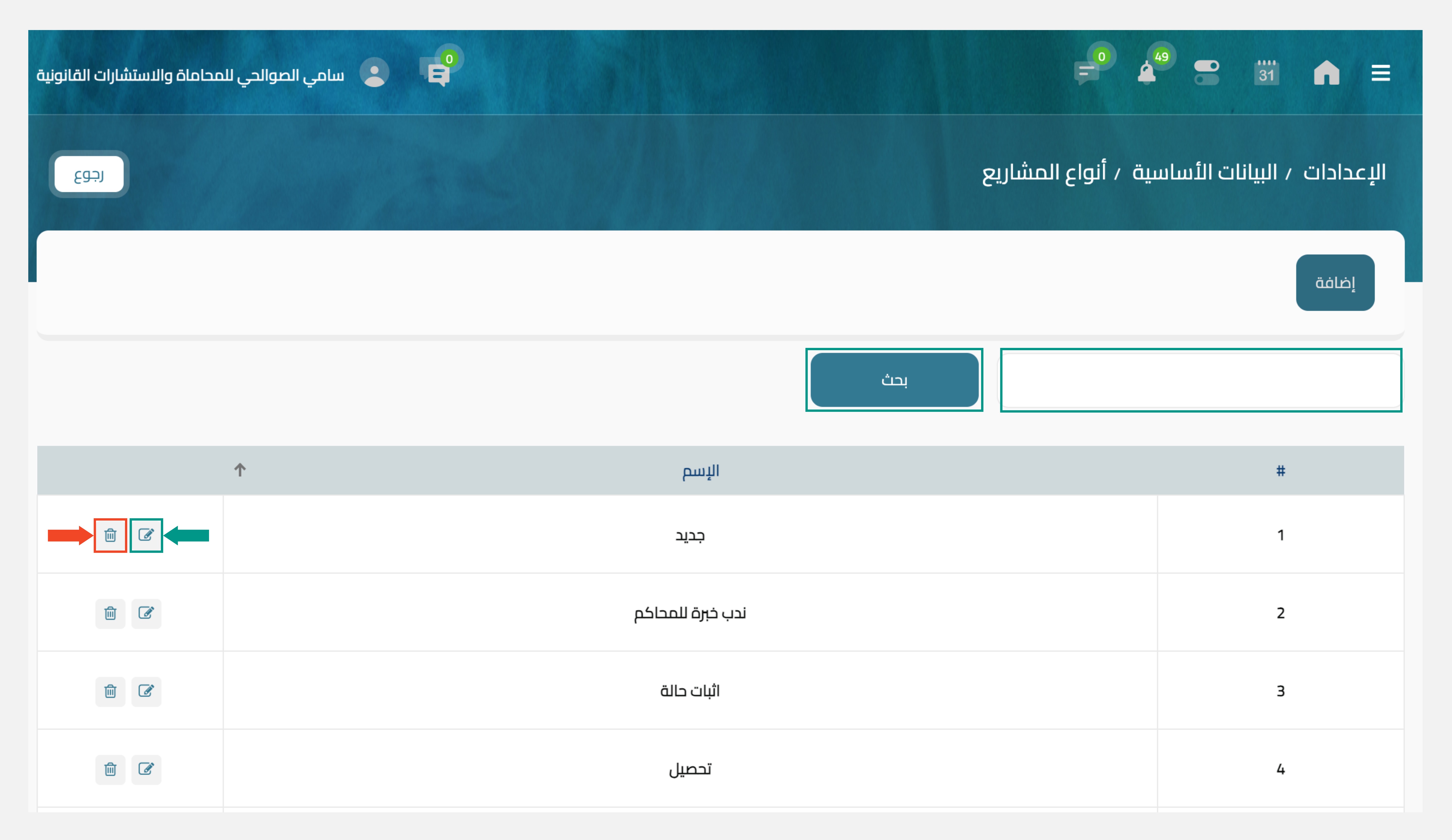Open the calendar 31 icon
1452x840 pixels.
[1266, 73]
